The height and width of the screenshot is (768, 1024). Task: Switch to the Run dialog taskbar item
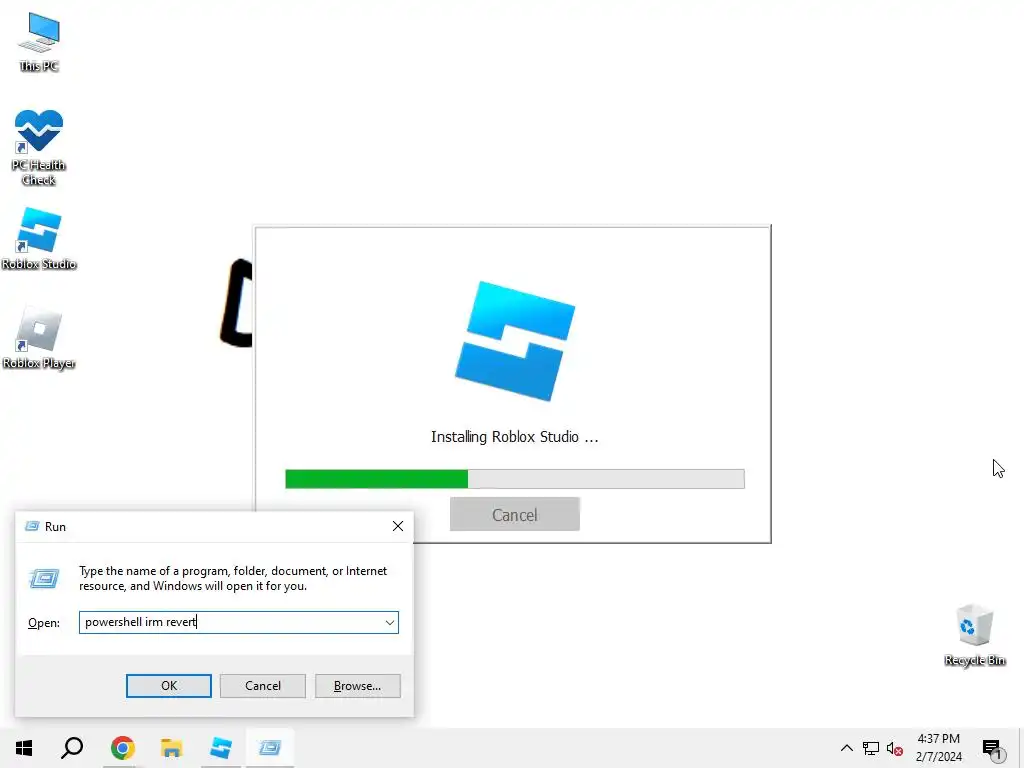[x=270, y=748]
